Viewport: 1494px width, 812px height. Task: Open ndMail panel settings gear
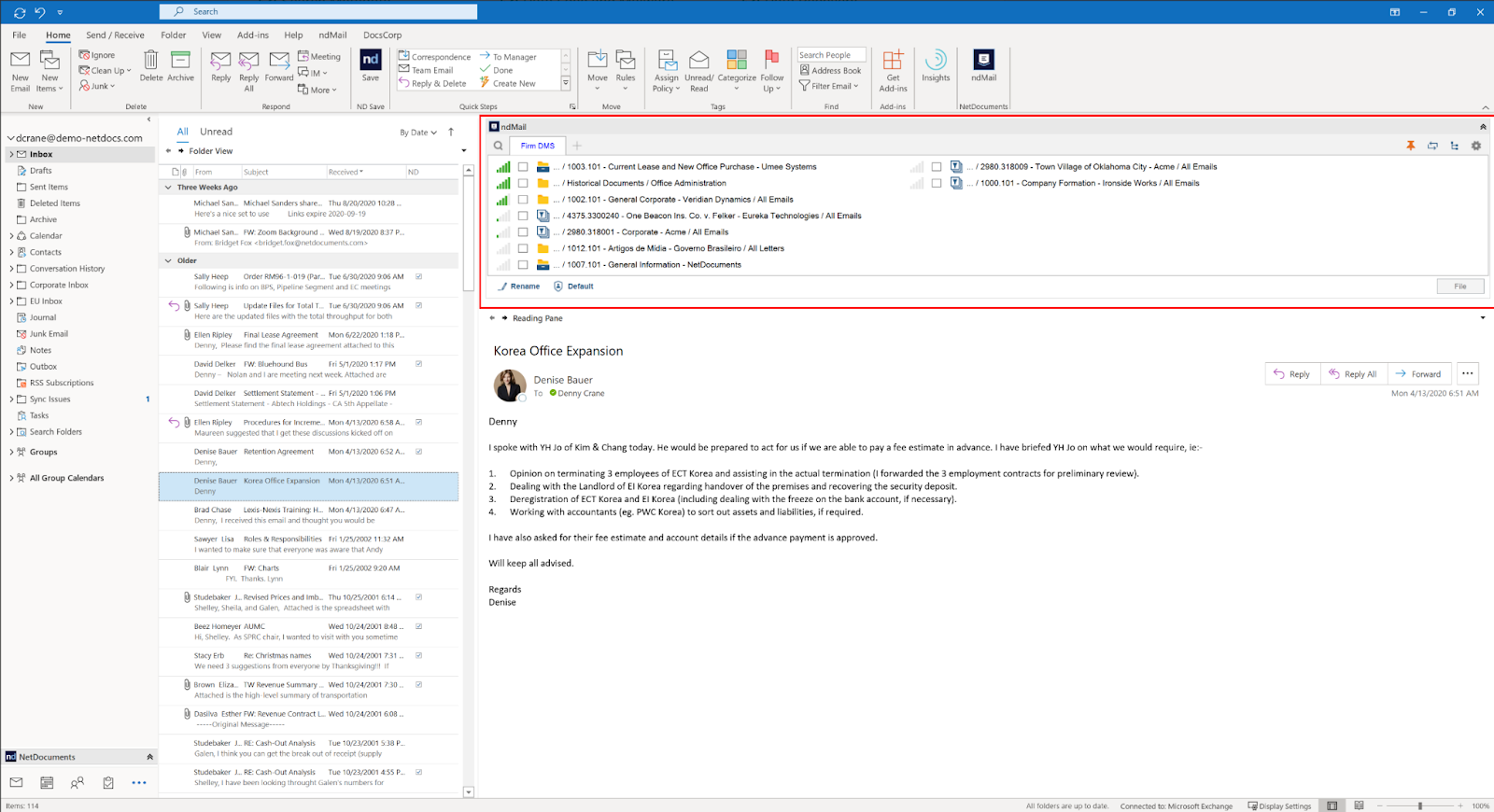coord(1476,146)
